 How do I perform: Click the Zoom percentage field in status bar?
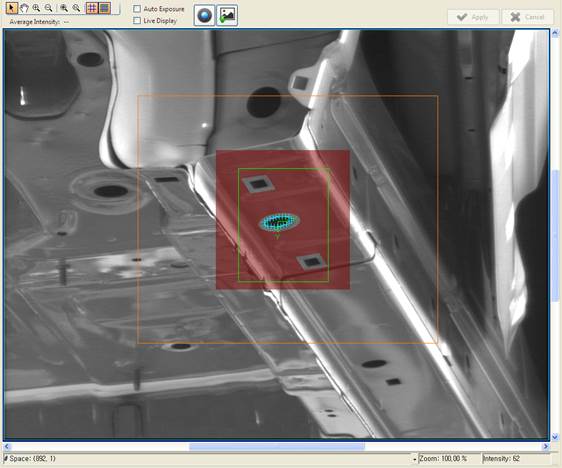point(443,459)
